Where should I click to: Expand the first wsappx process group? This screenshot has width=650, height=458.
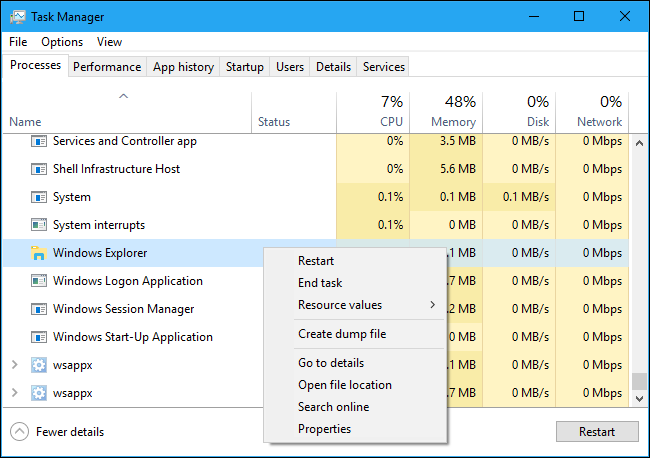click(14, 365)
